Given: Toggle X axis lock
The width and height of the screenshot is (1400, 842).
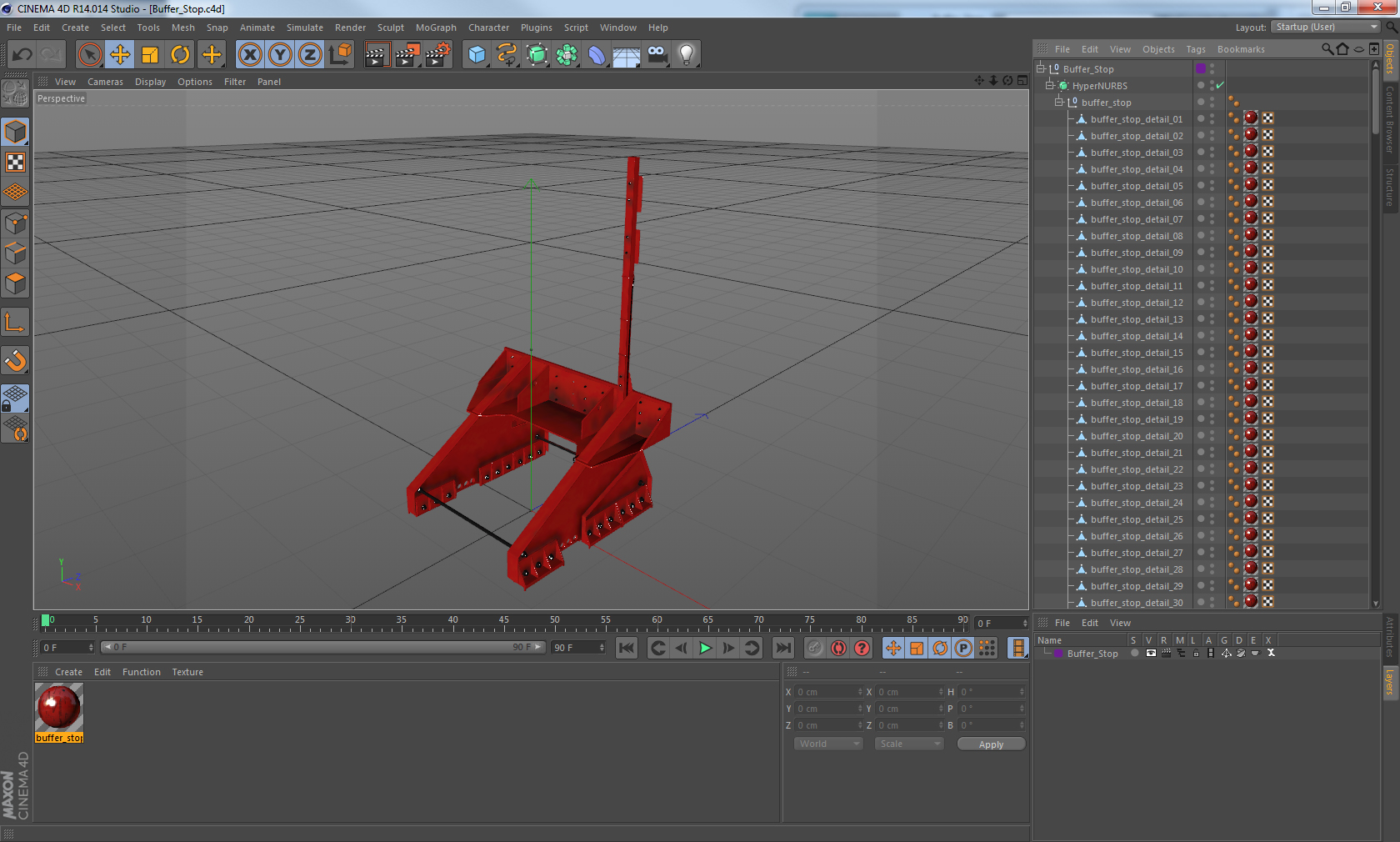Looking at the screenshot, I should (250, 55).
